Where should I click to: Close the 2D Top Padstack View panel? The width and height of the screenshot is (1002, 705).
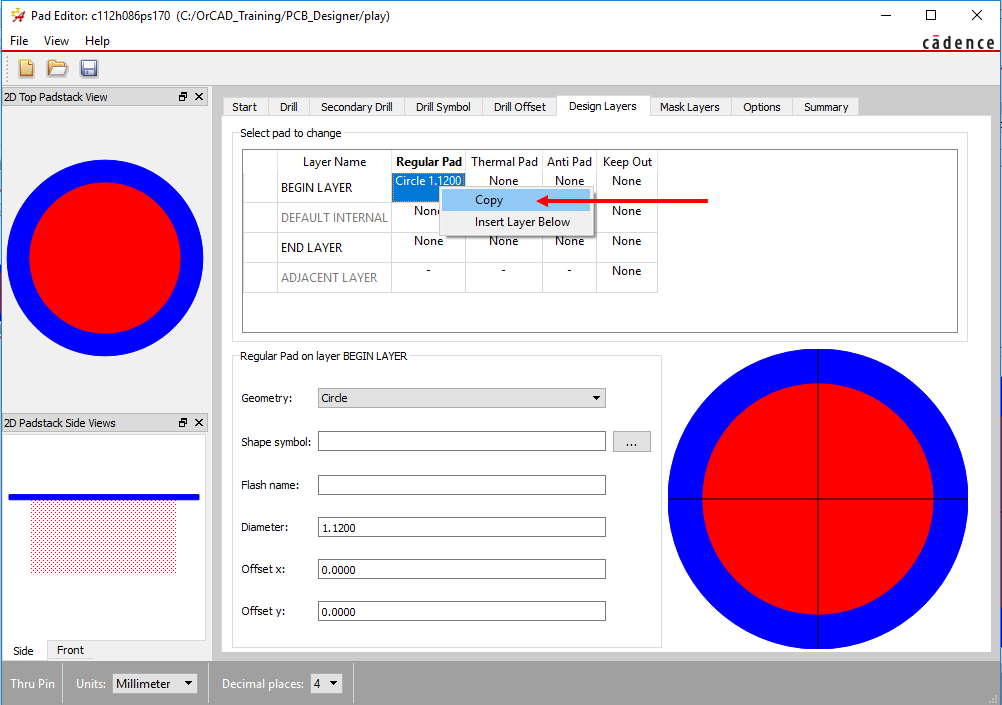tap(199, 97)
